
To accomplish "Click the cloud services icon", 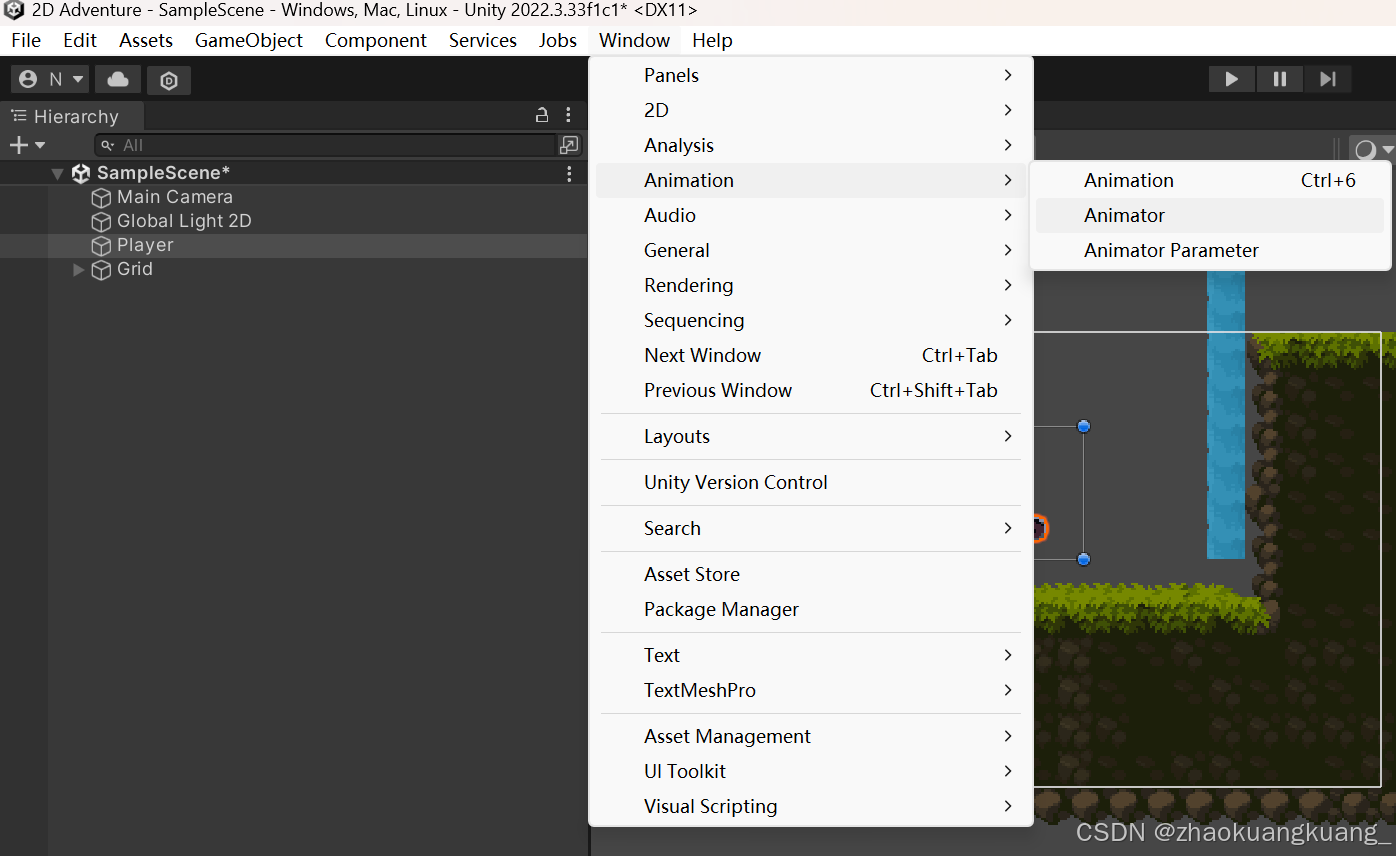I will click(x=118, y=79).
